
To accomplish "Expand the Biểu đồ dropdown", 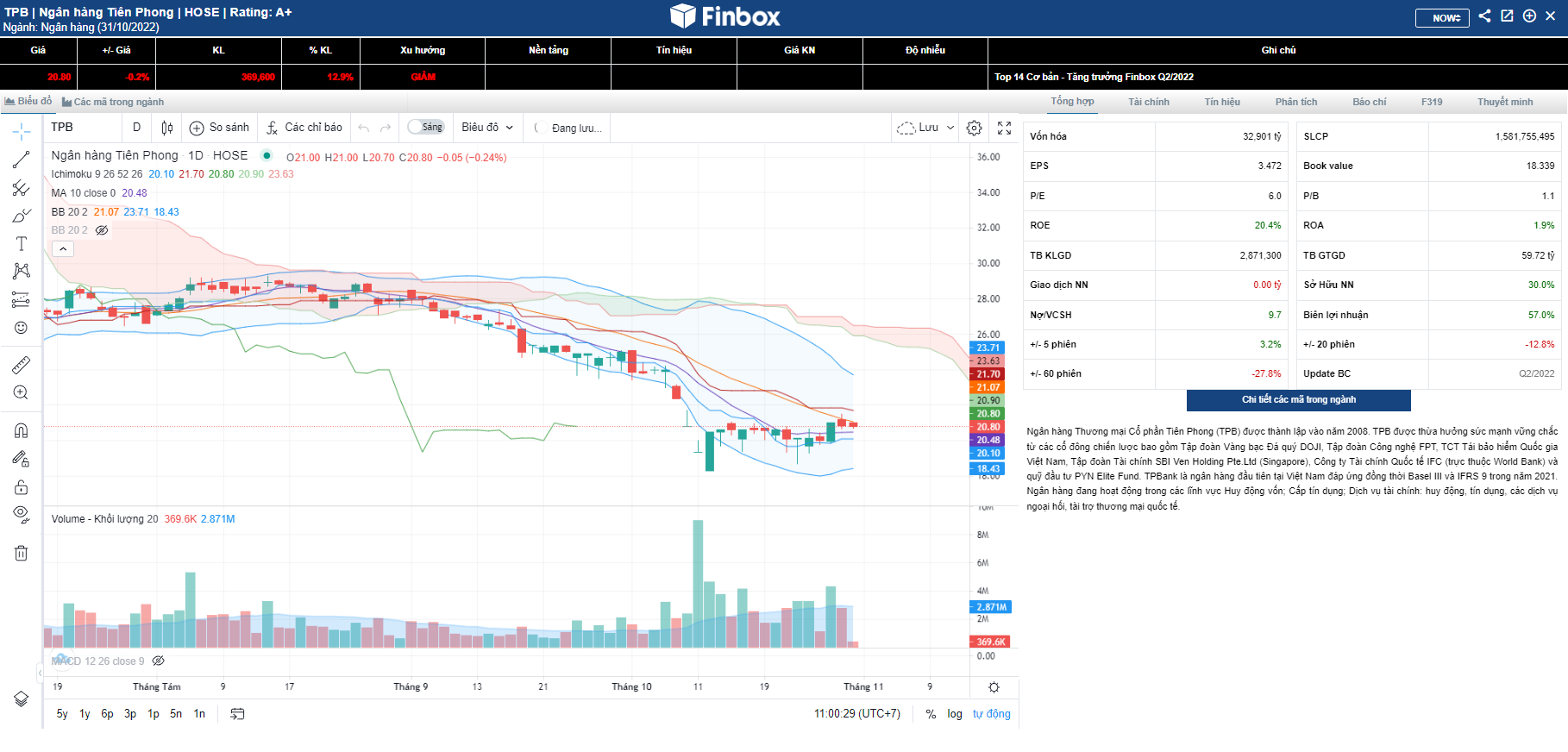I will [x=487, y=128].
